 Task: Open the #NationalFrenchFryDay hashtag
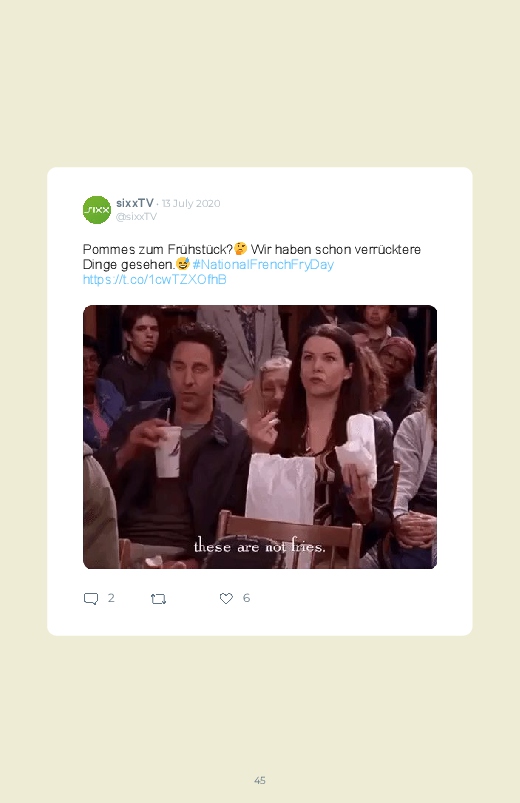[263, 264]
